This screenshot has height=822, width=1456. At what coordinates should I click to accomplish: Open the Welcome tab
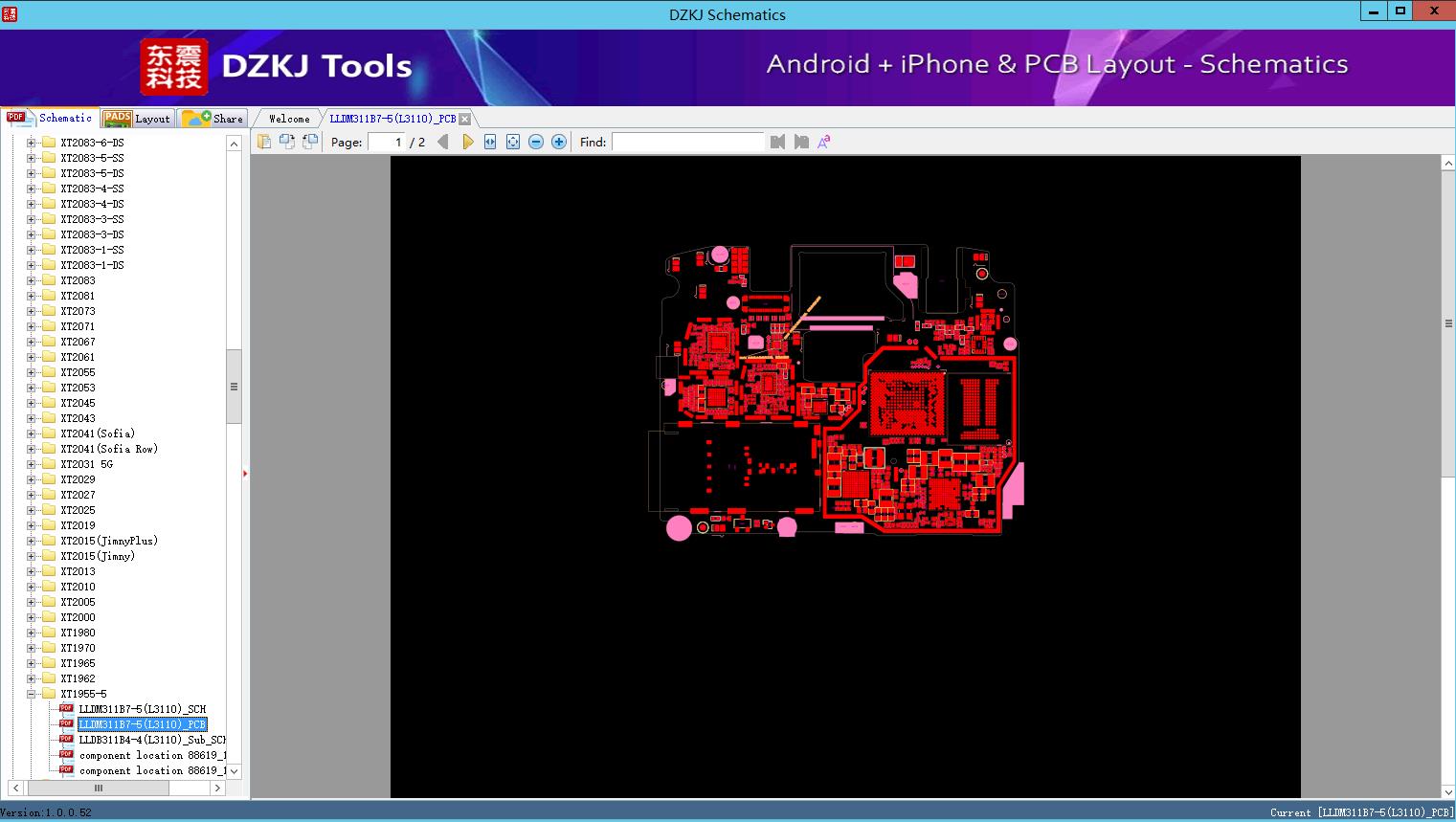[289, 119]
